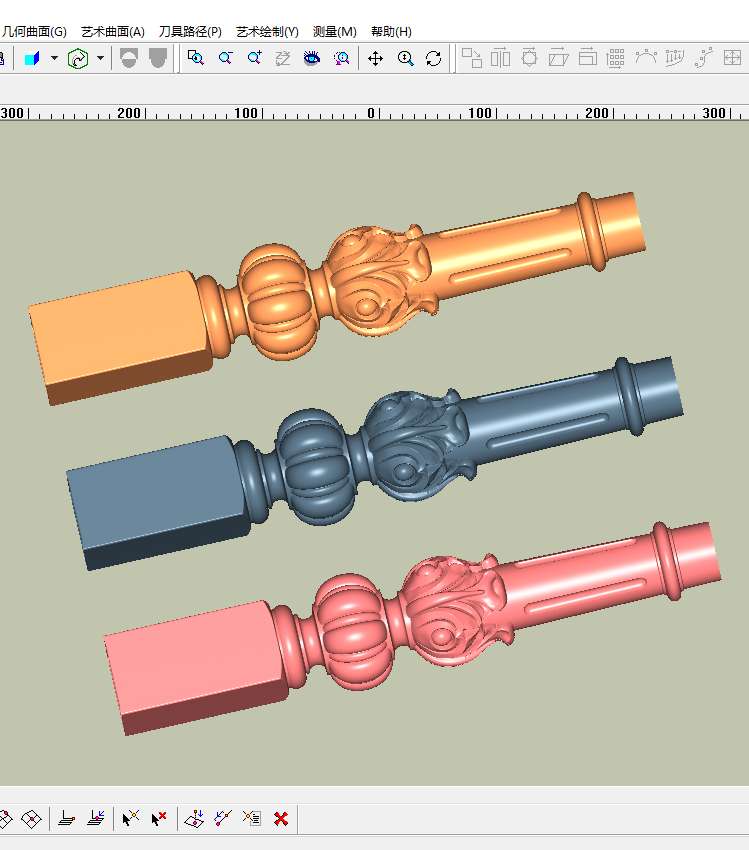Open the 帮助(H) menu
This screenshot has height=850, width=749.
click(x=391, y=32)
